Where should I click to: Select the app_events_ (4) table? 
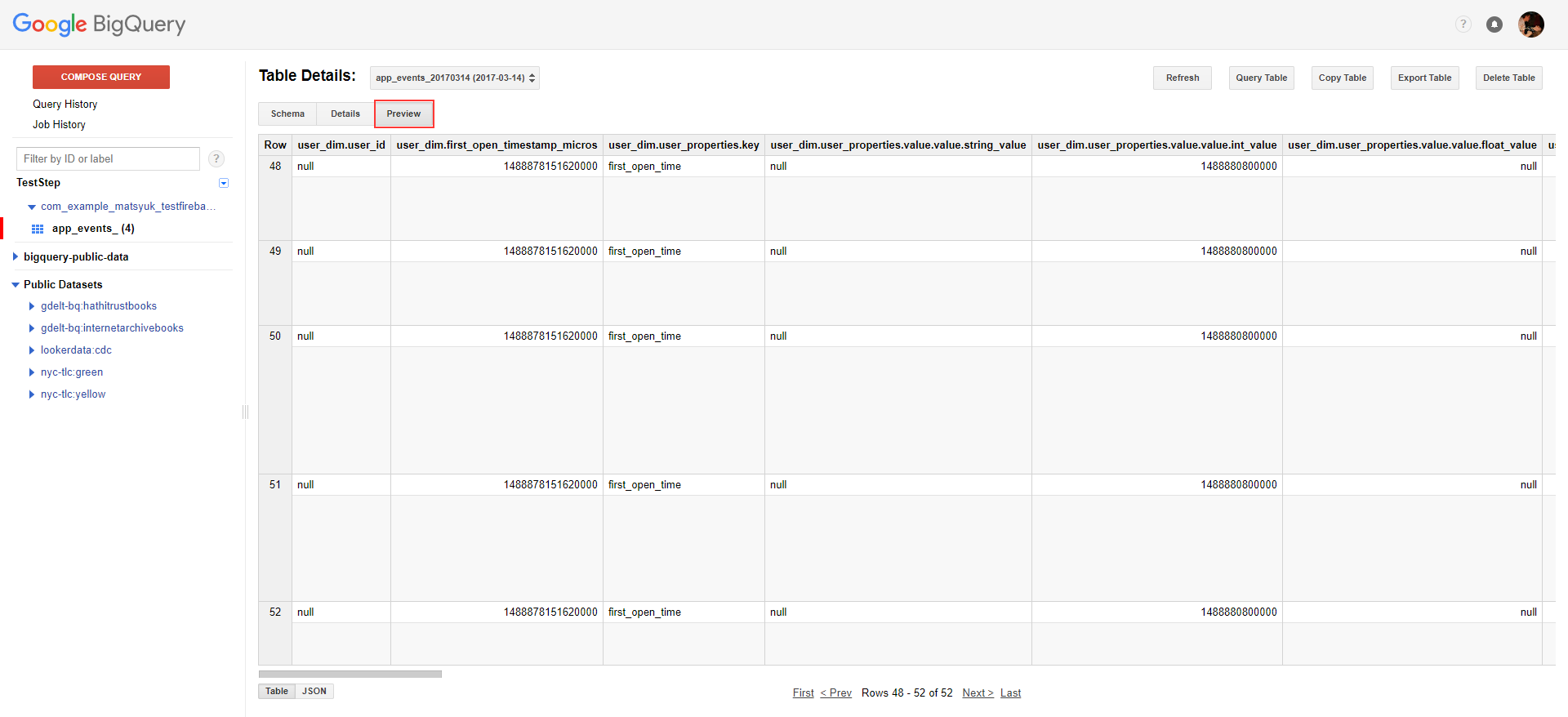tap(93, 229)
